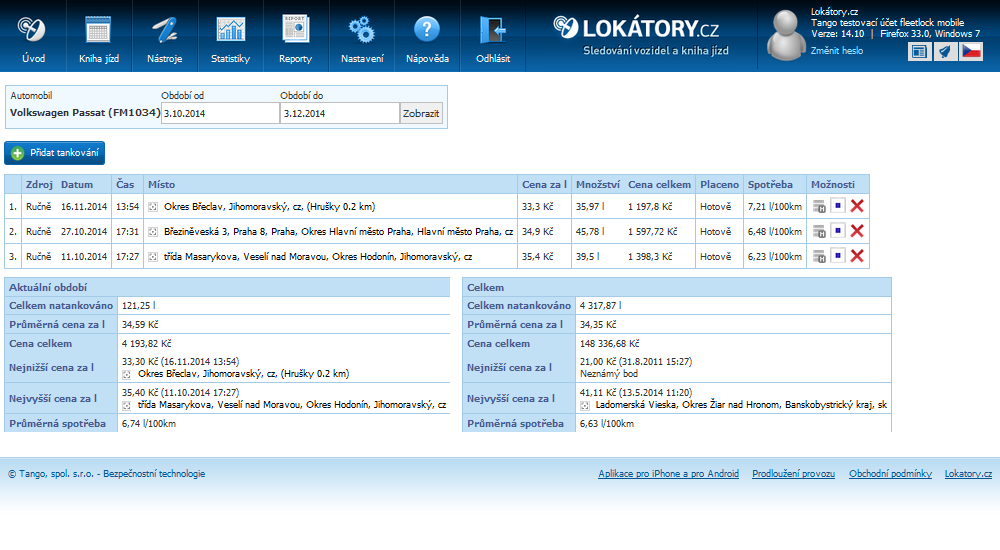
Task: Open the Volkswagen Passat vehicle selector
Action: pos(84,113)
